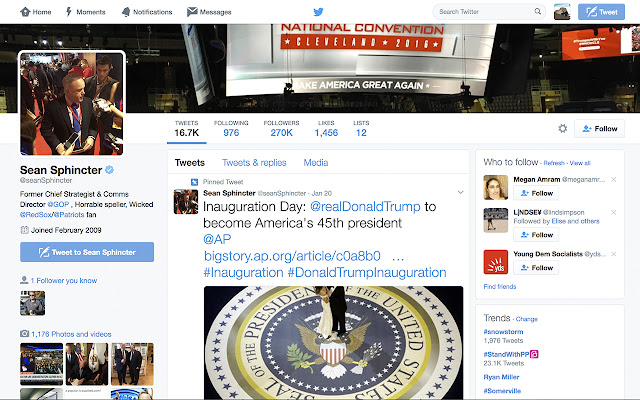Screen dimensions: 640x400
Task: Switch to the Media tab
Action: click(x=315, y=162)
